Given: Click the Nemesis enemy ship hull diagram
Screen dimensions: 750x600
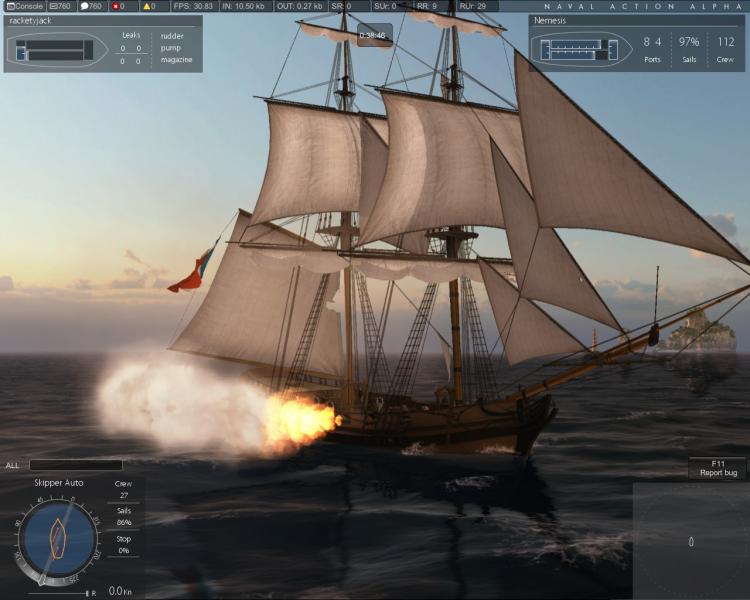Looking at the screenshot, I should click(581, 49).
